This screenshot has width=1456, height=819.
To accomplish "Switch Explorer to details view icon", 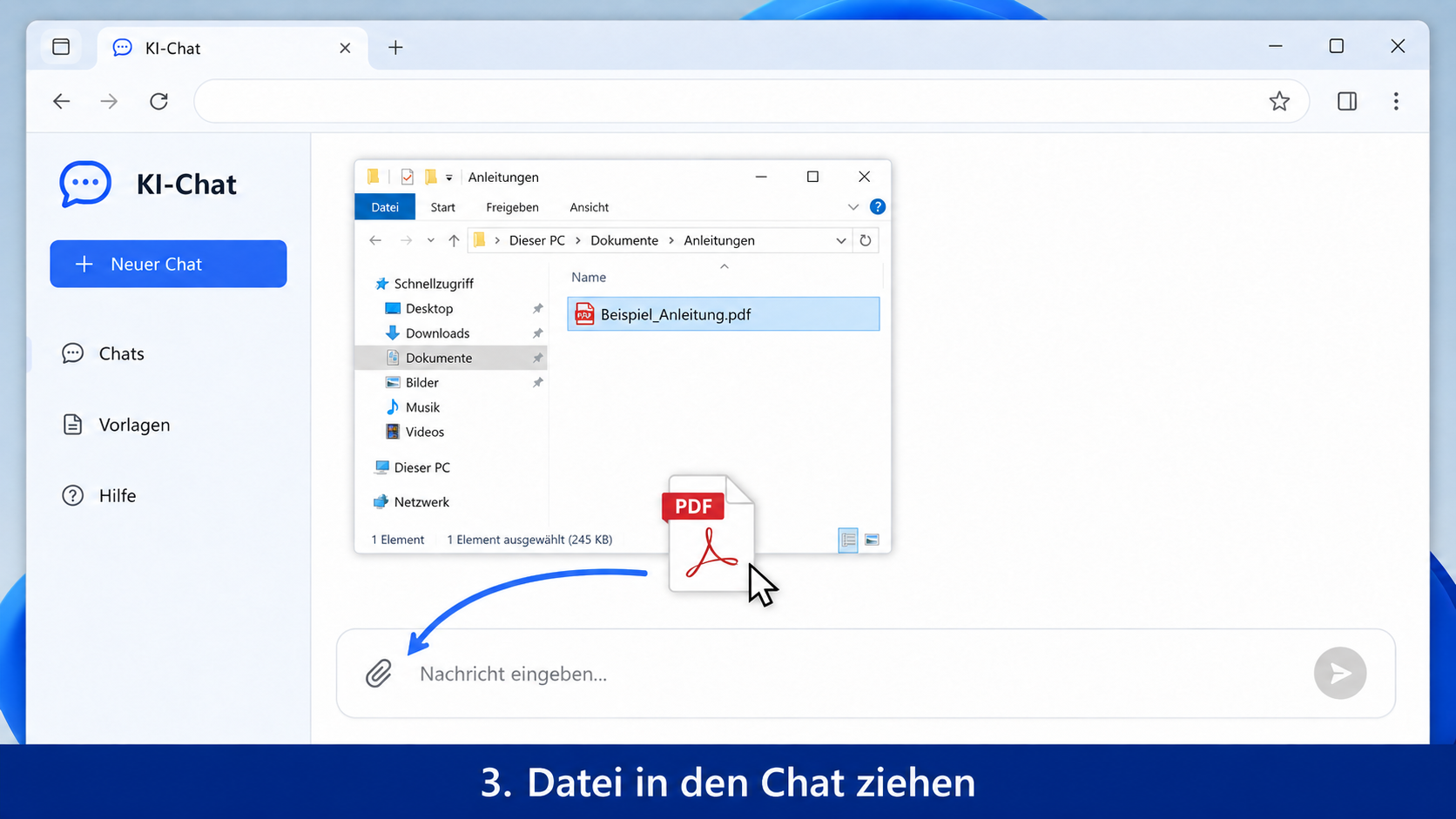I will click(848, 540).
